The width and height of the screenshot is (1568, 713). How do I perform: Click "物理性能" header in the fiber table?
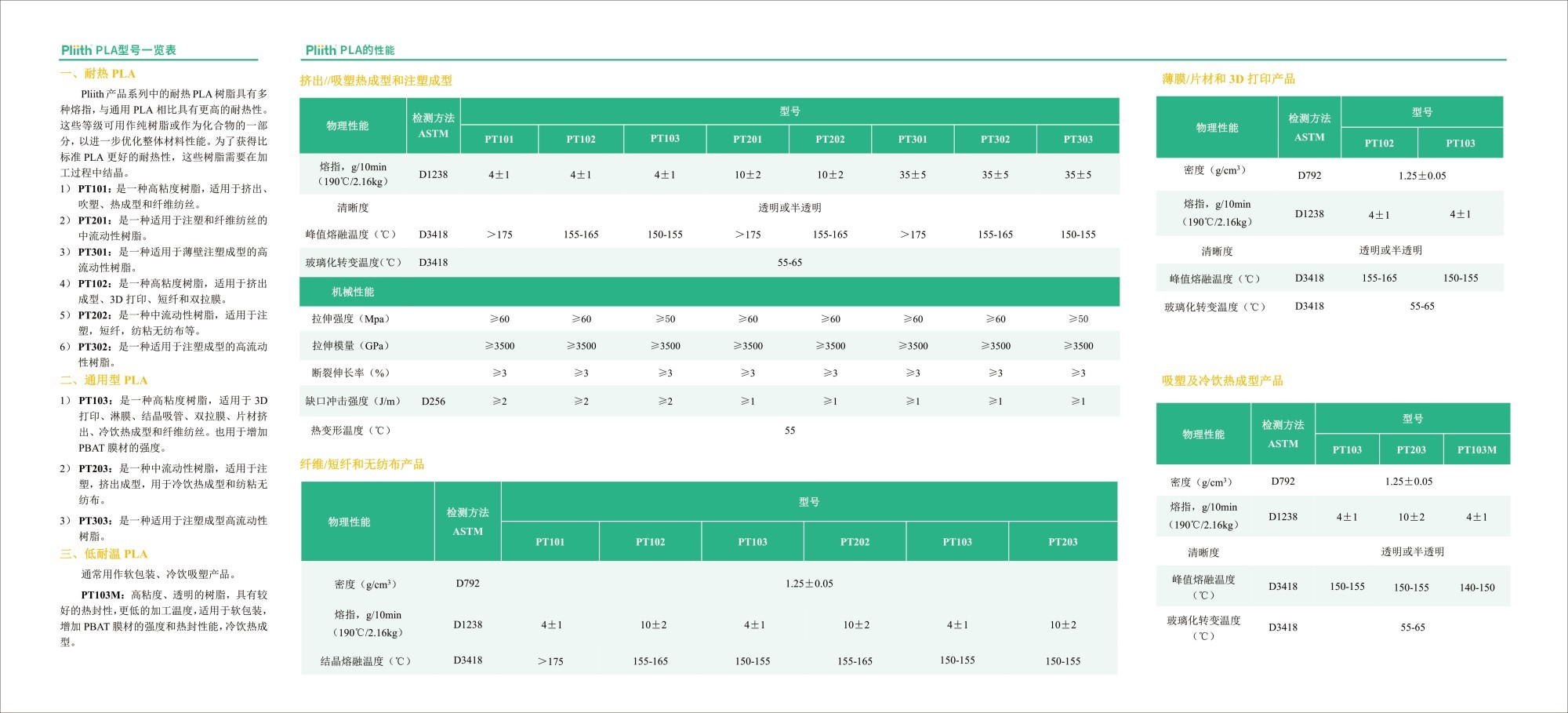pyautogui.click(x=349, y=522)
